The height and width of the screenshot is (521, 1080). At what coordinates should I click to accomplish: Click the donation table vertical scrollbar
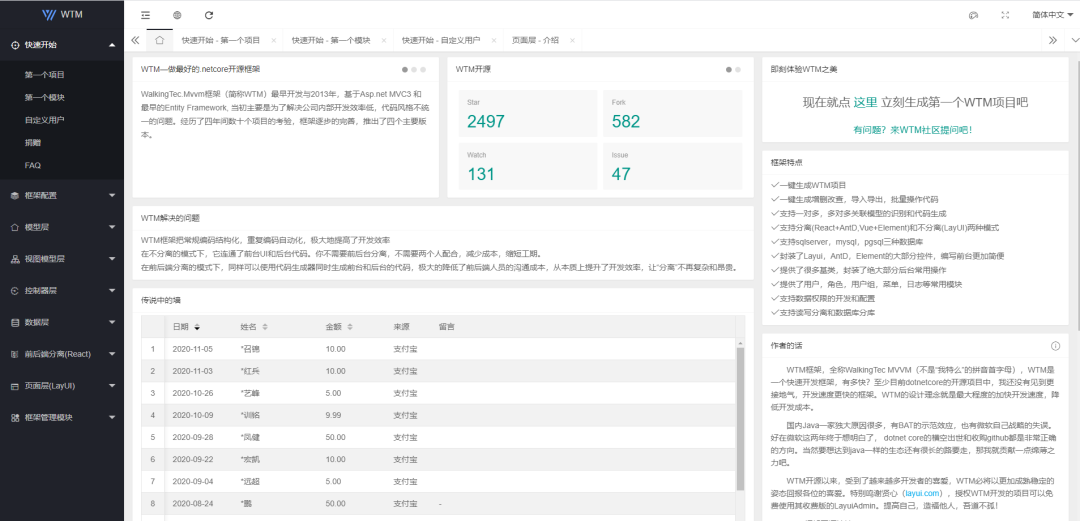pos(740,418)
